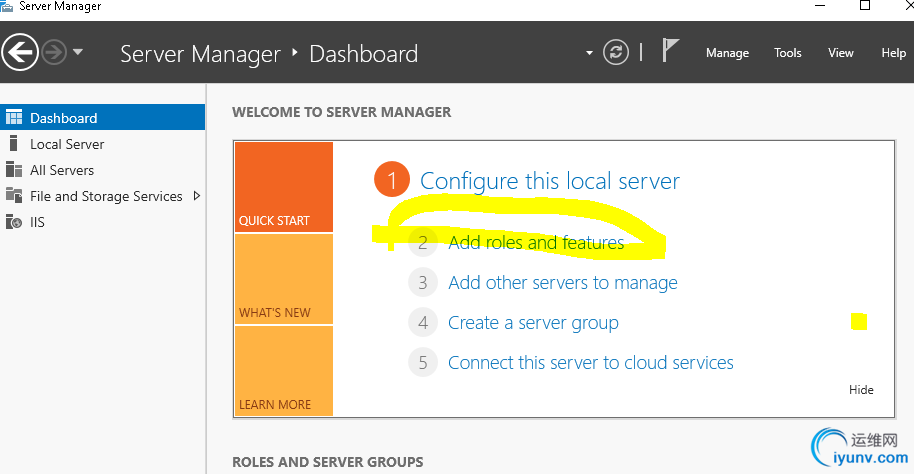The image size is (914, 474).
Task: Open the WHAT'S NEW tile
Action: (284, 279)
